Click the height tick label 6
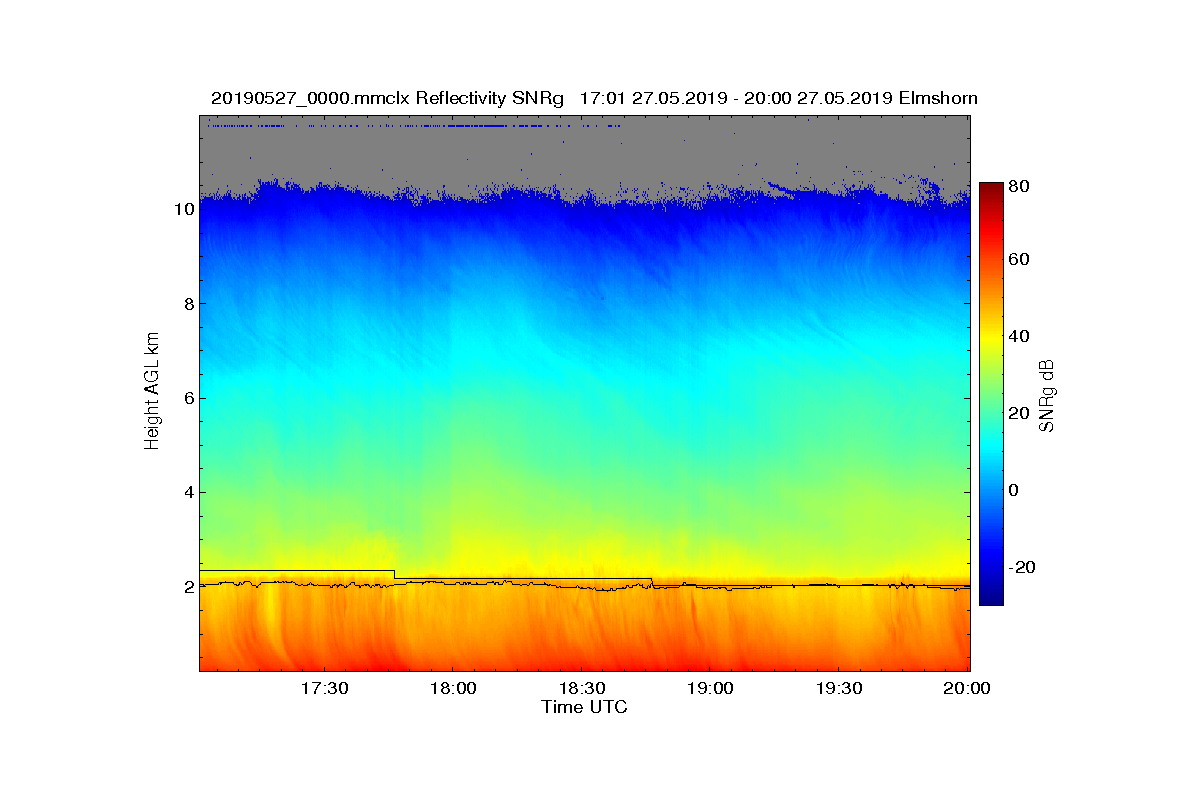 pos(188,398)
